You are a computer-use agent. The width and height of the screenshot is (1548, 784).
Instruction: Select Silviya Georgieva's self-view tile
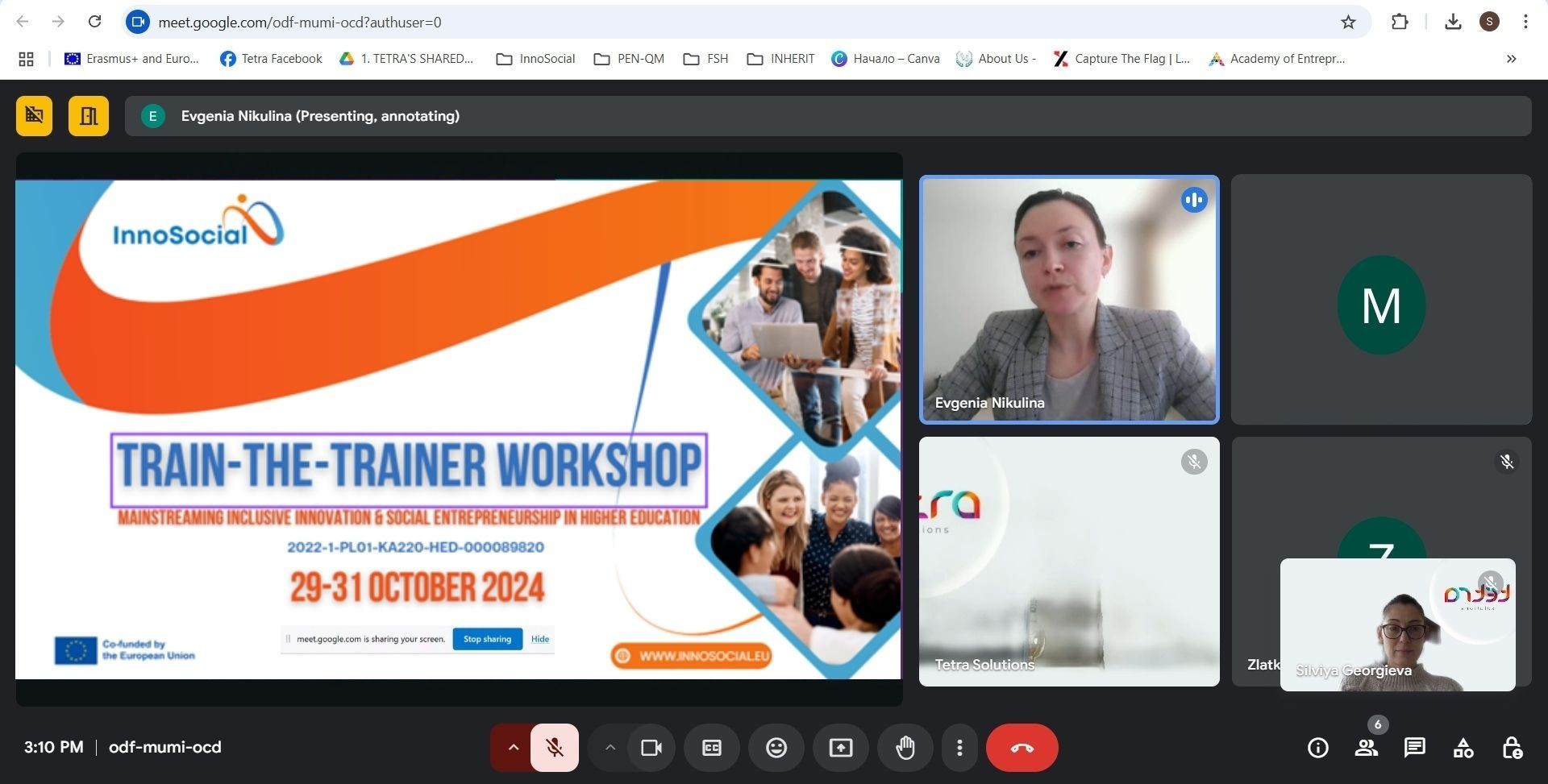[x=1397, y=624]
